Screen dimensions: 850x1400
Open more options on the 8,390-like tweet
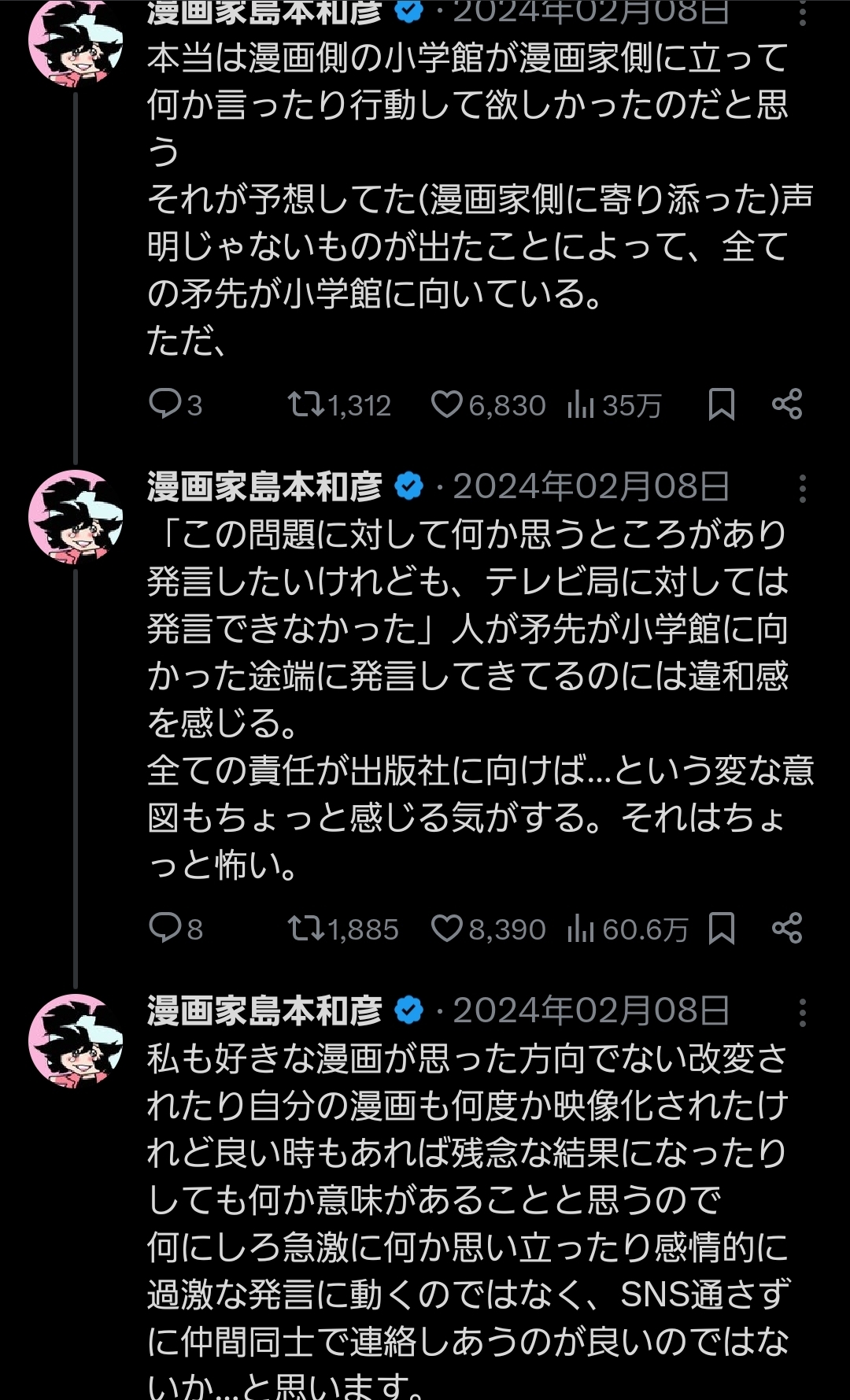pos(802,489)
